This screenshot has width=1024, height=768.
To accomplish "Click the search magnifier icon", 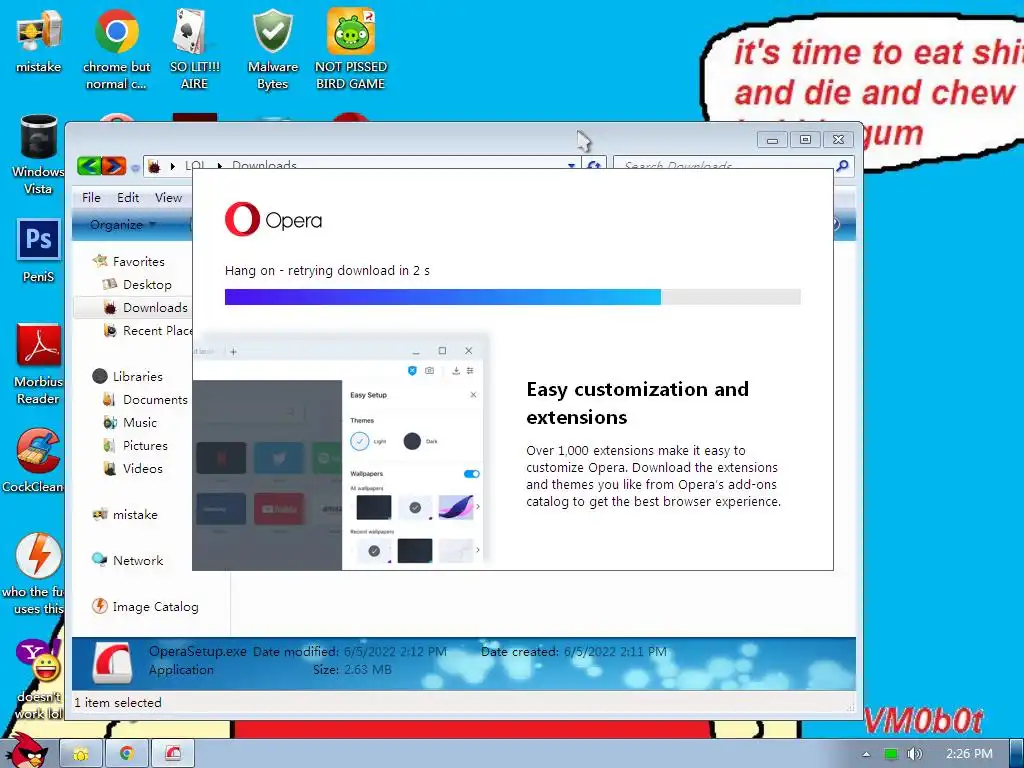I will click(843, 165).
